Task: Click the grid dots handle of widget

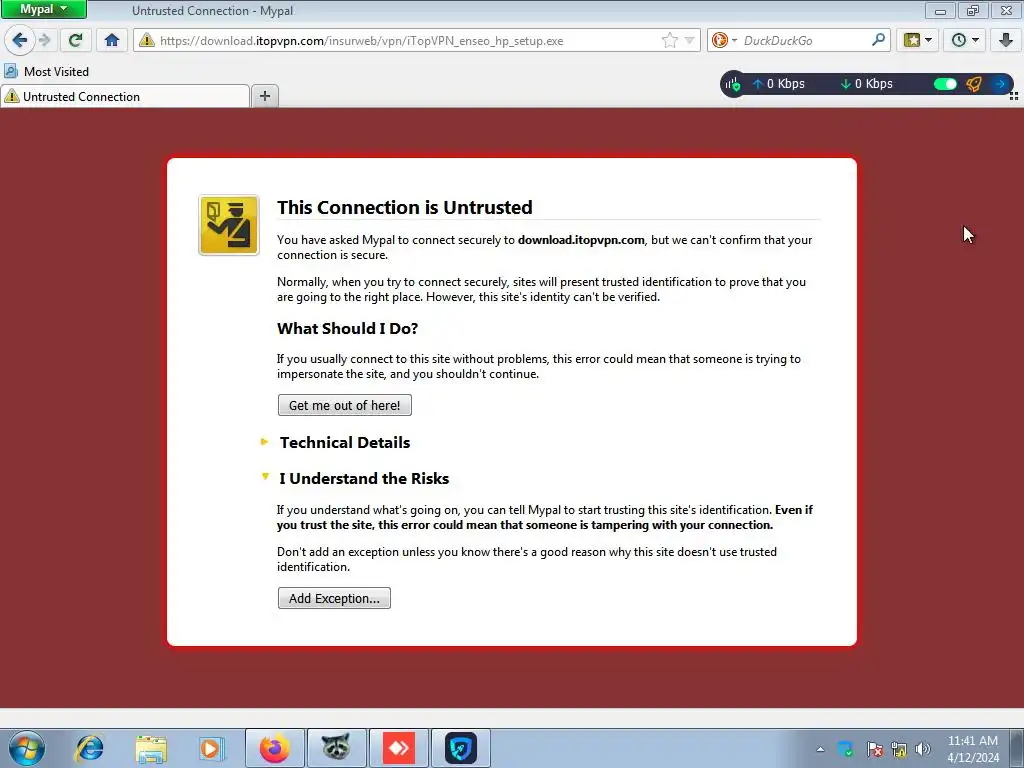Action: pyautogui.click(x=1014, y=96)
